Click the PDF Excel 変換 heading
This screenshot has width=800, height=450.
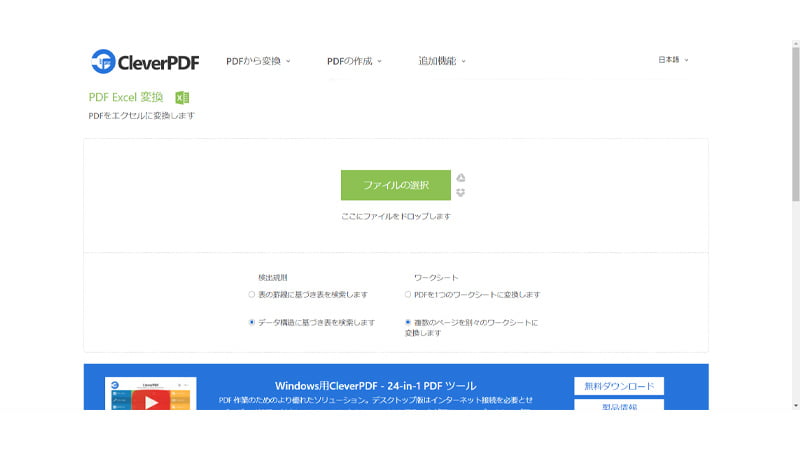pyautogui.click(x=126, y=97)
